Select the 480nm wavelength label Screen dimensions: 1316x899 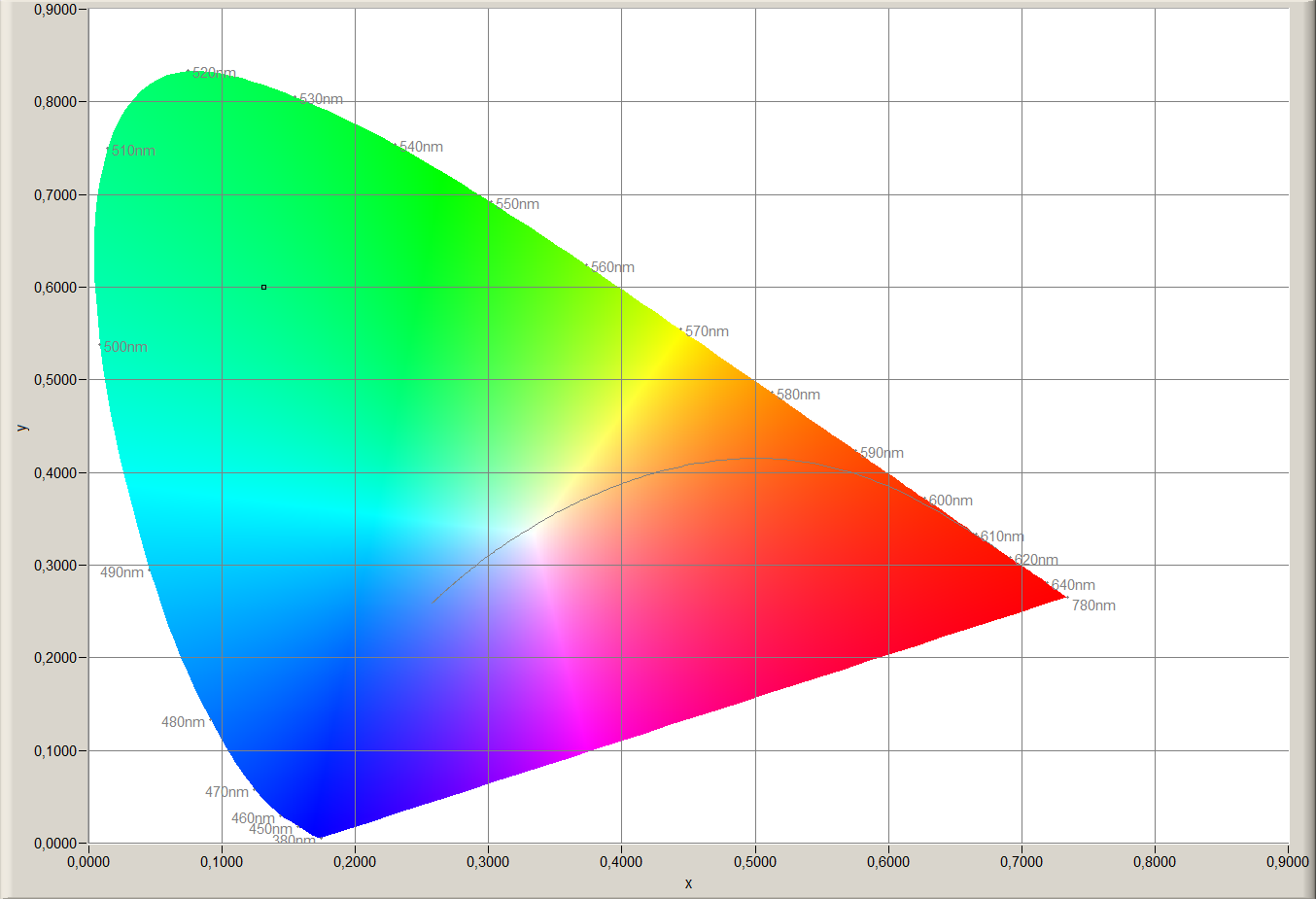[x=183, y=722]
